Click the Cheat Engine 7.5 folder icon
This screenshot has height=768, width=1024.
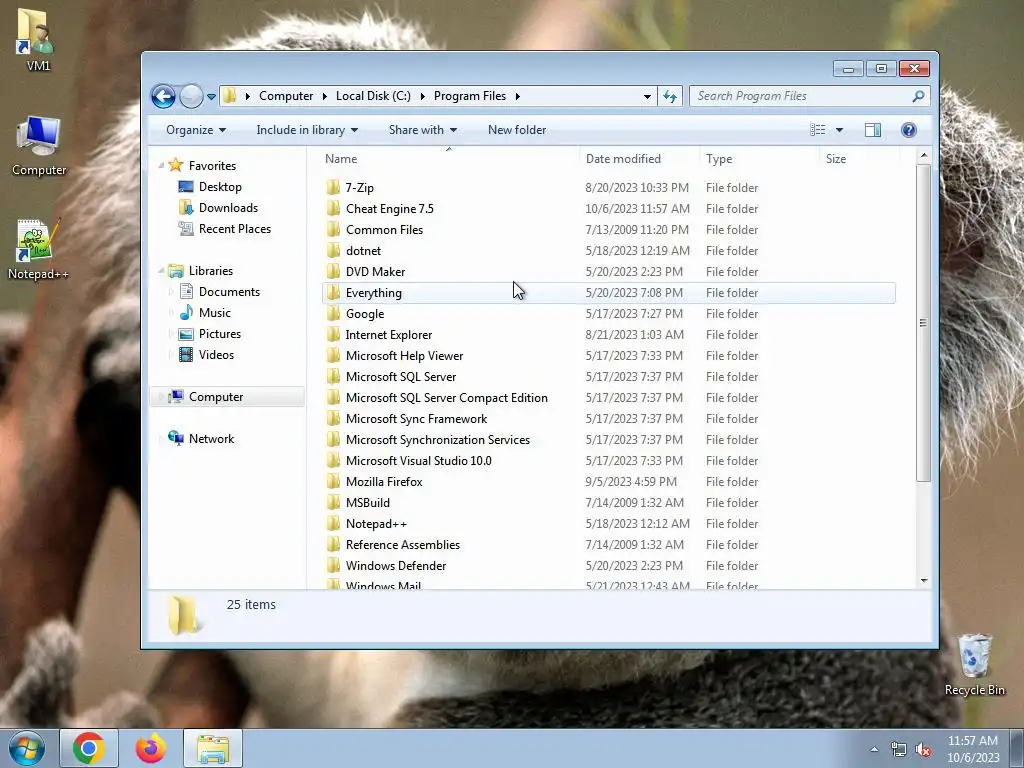pyautogui.click(x=333, y=208)
